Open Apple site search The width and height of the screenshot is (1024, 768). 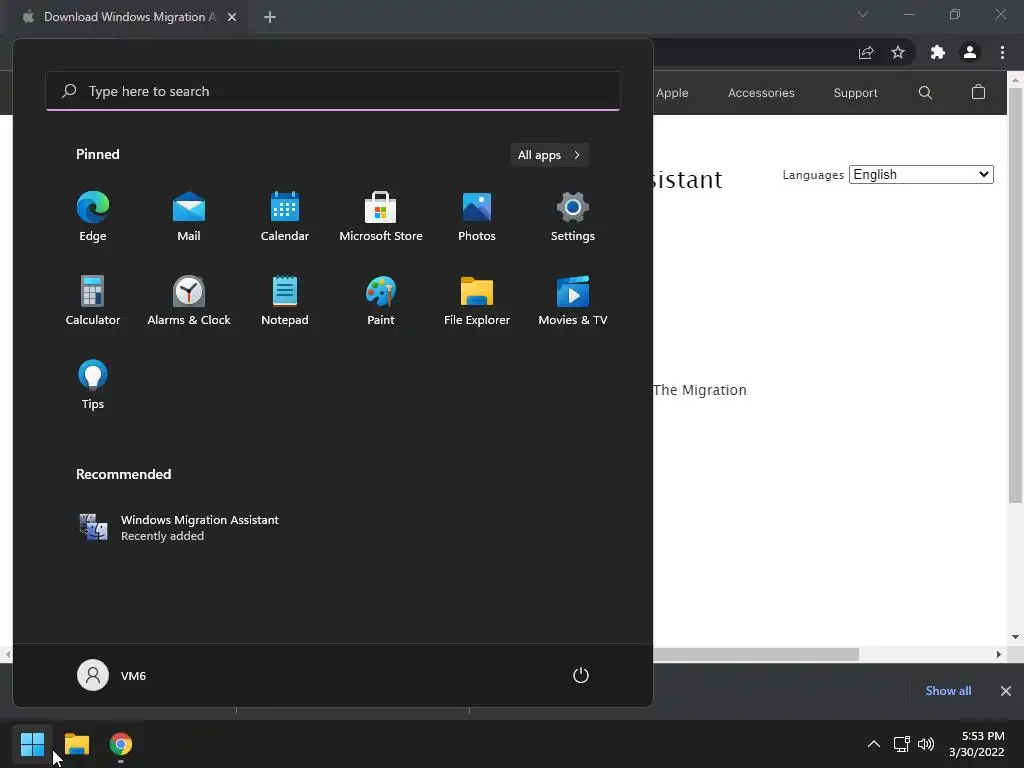925,93
